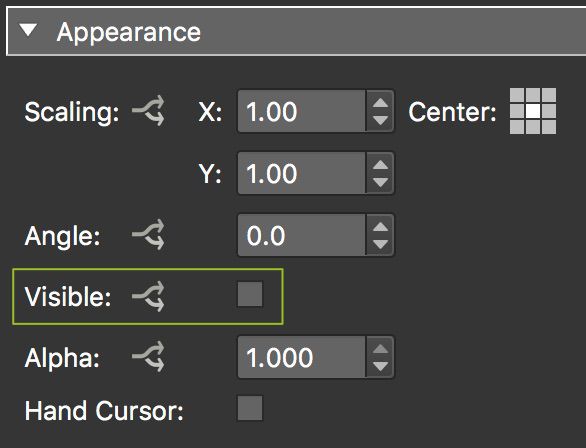Select the center cell in Center grid

coord(533,111)
